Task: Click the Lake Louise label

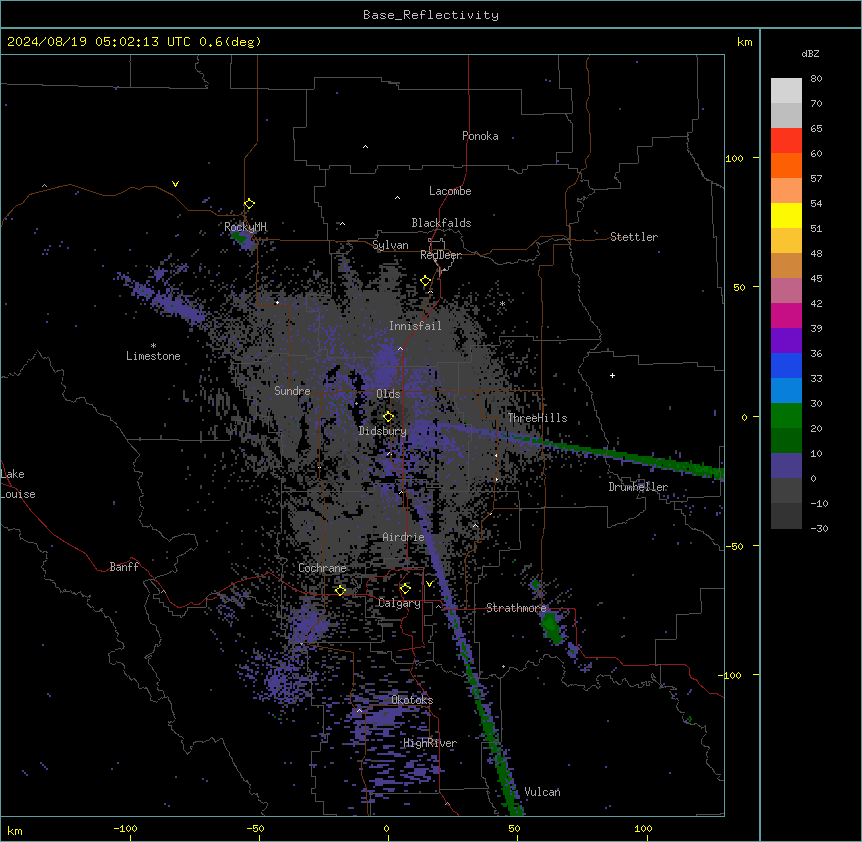Action: point(18,484)
